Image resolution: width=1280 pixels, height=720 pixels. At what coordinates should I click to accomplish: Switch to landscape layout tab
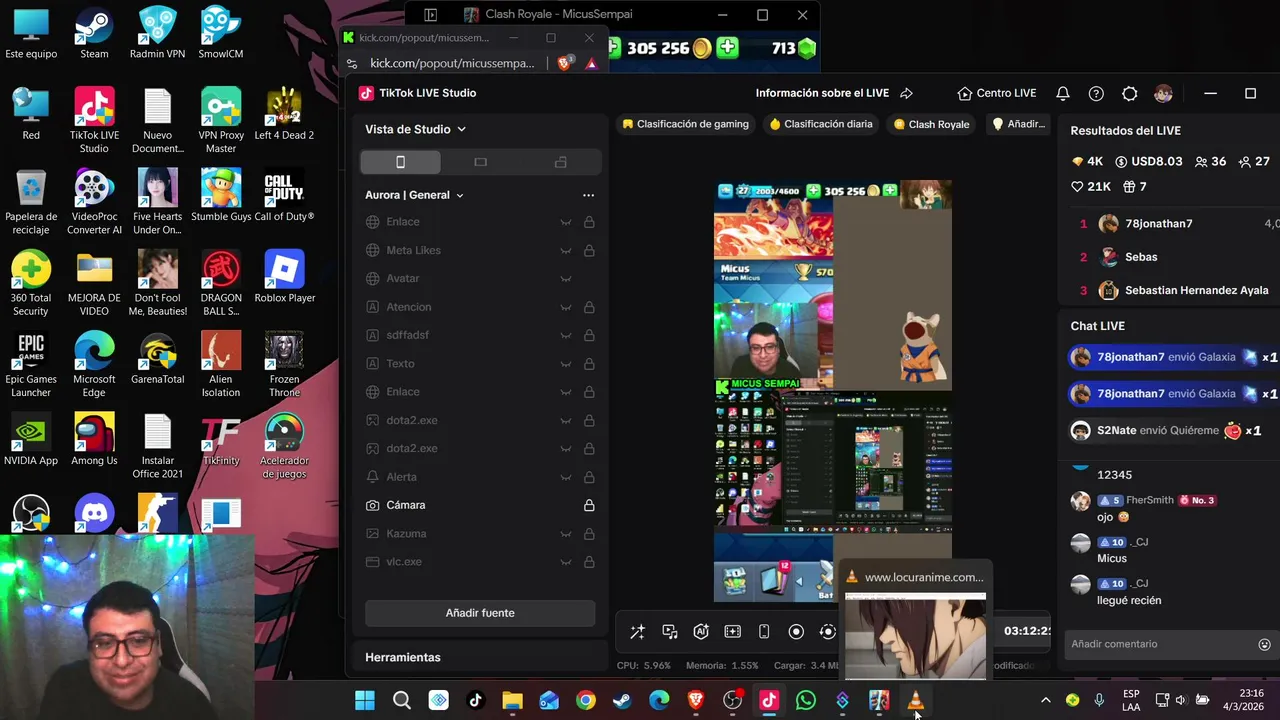(x=480, y=162)
